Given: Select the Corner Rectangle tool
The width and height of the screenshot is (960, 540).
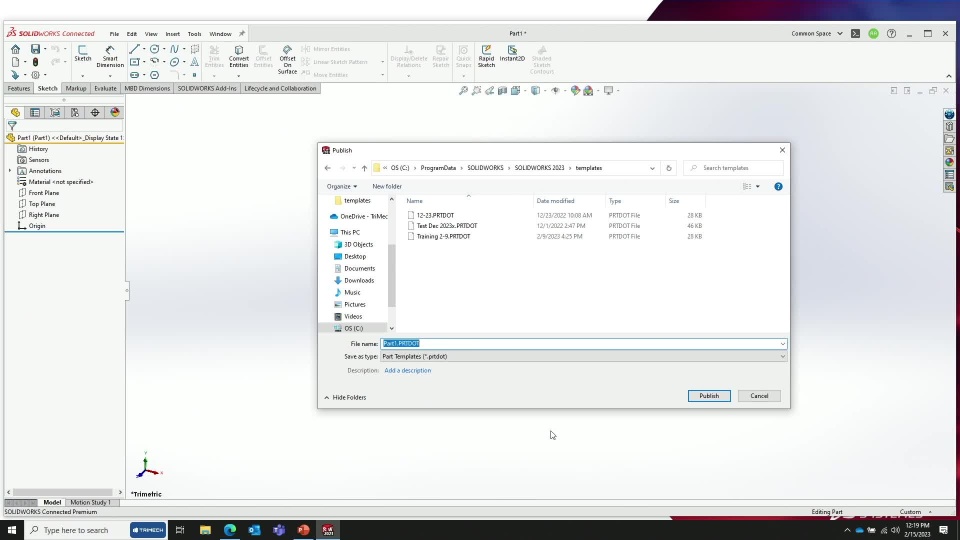Looking at the screenshot, I should click(134, 62).
